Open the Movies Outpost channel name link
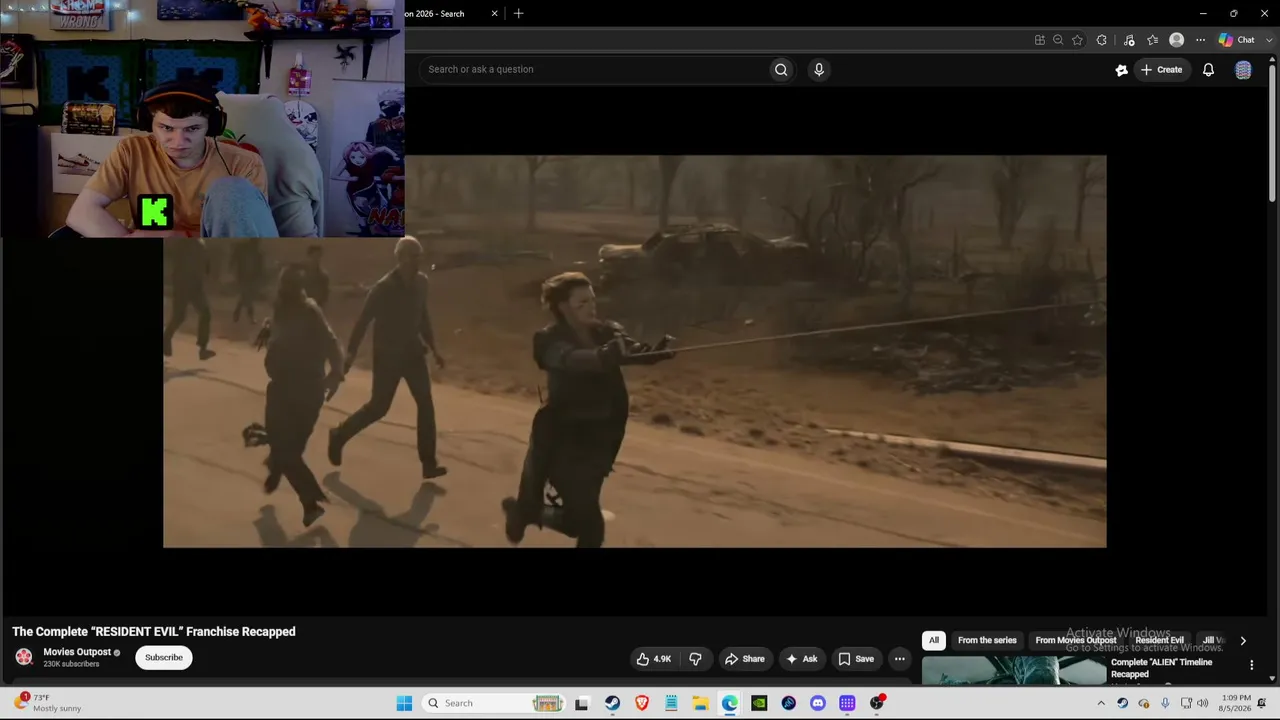Image resolution: width=1280 pixels, height=720 pixels. coord(77,652)
